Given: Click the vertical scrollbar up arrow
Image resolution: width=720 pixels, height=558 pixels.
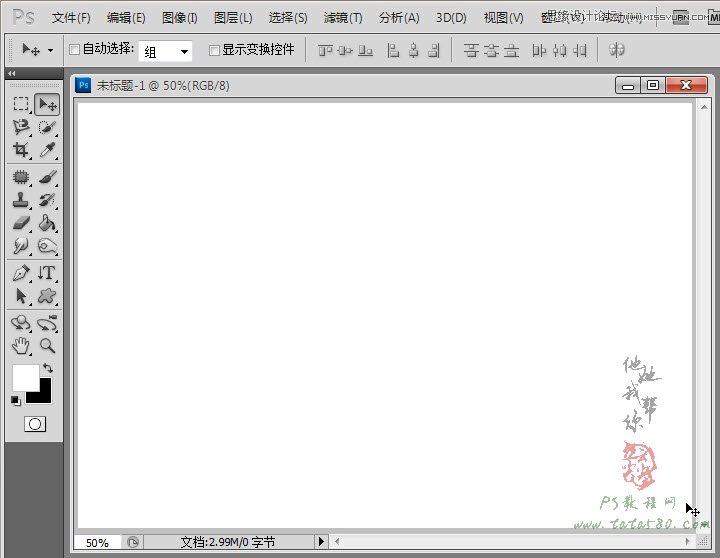Looking at the screenshot, I should [704, 107].
